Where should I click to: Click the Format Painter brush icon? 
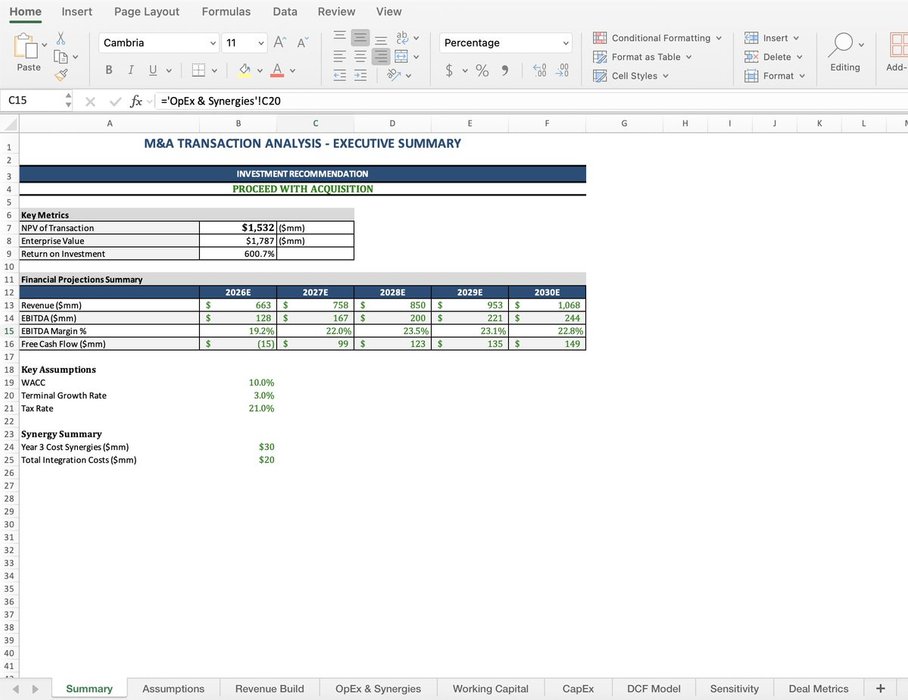coord(61,74)
